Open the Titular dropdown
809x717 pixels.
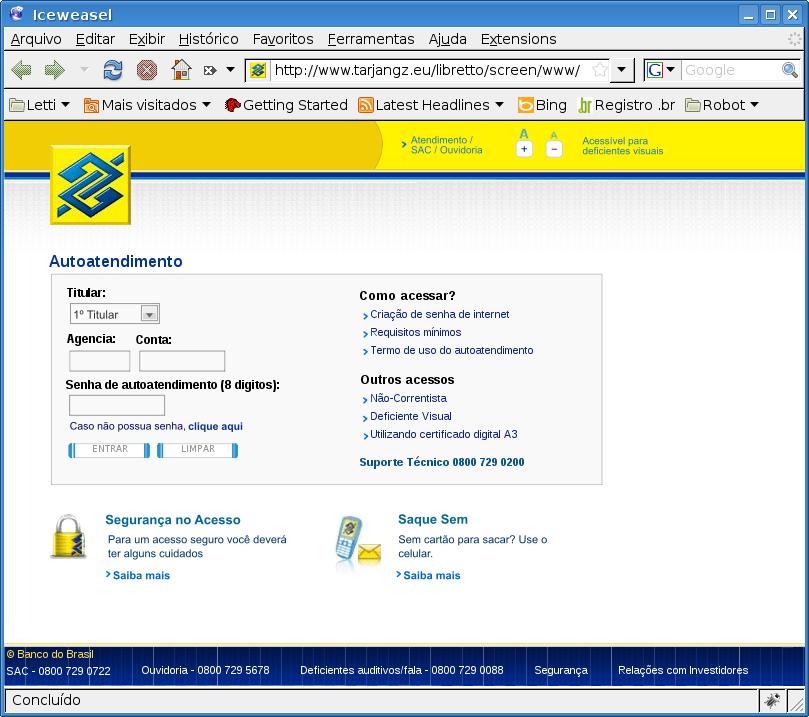(x=115, y=314)
